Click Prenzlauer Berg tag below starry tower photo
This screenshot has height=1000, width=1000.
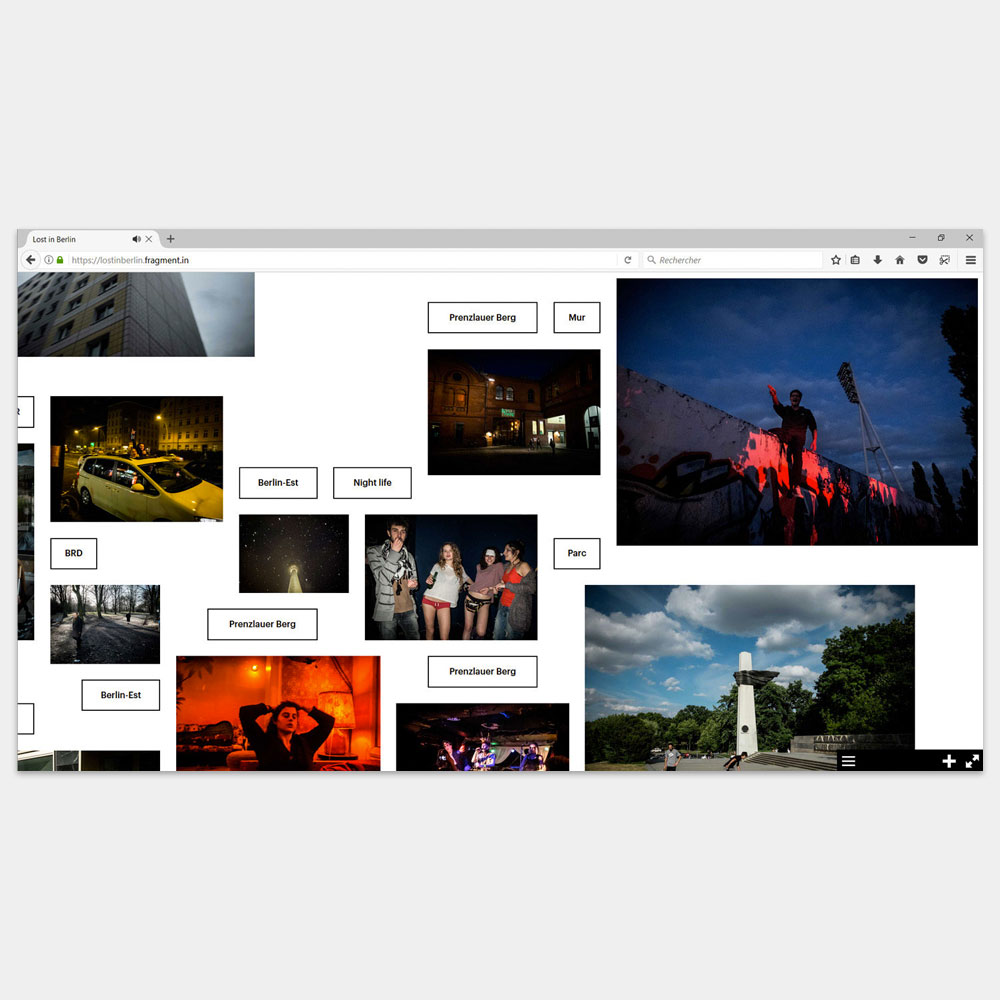tap(262, 624)
